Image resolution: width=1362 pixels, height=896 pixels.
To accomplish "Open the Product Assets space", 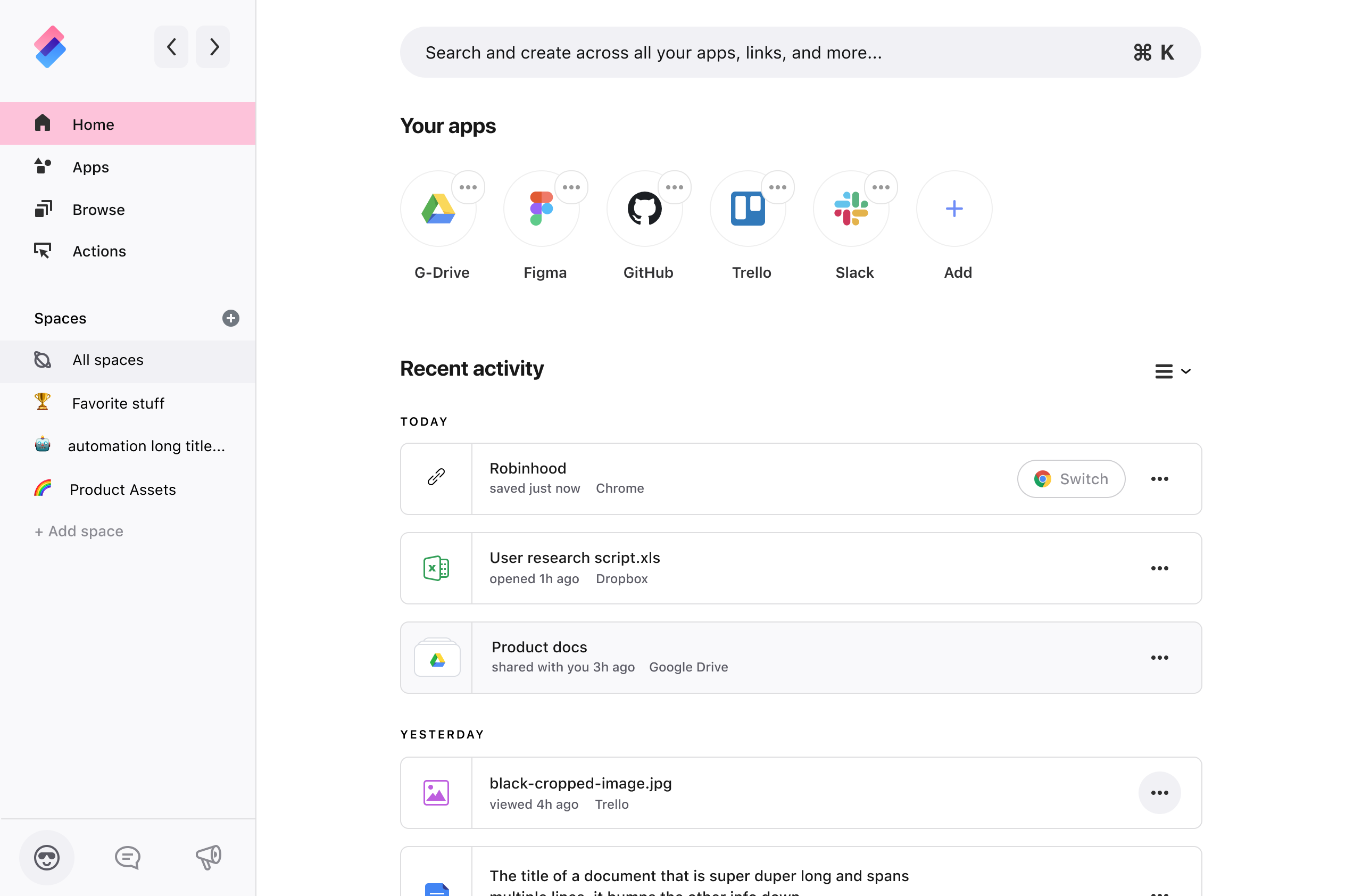I will coord(122,489).
